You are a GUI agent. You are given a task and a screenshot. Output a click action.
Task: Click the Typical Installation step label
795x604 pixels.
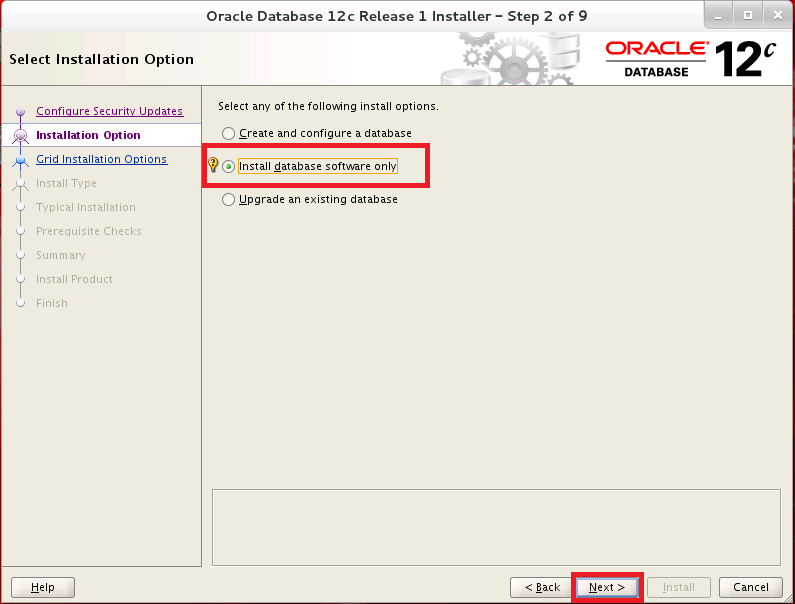click(86, 207)
